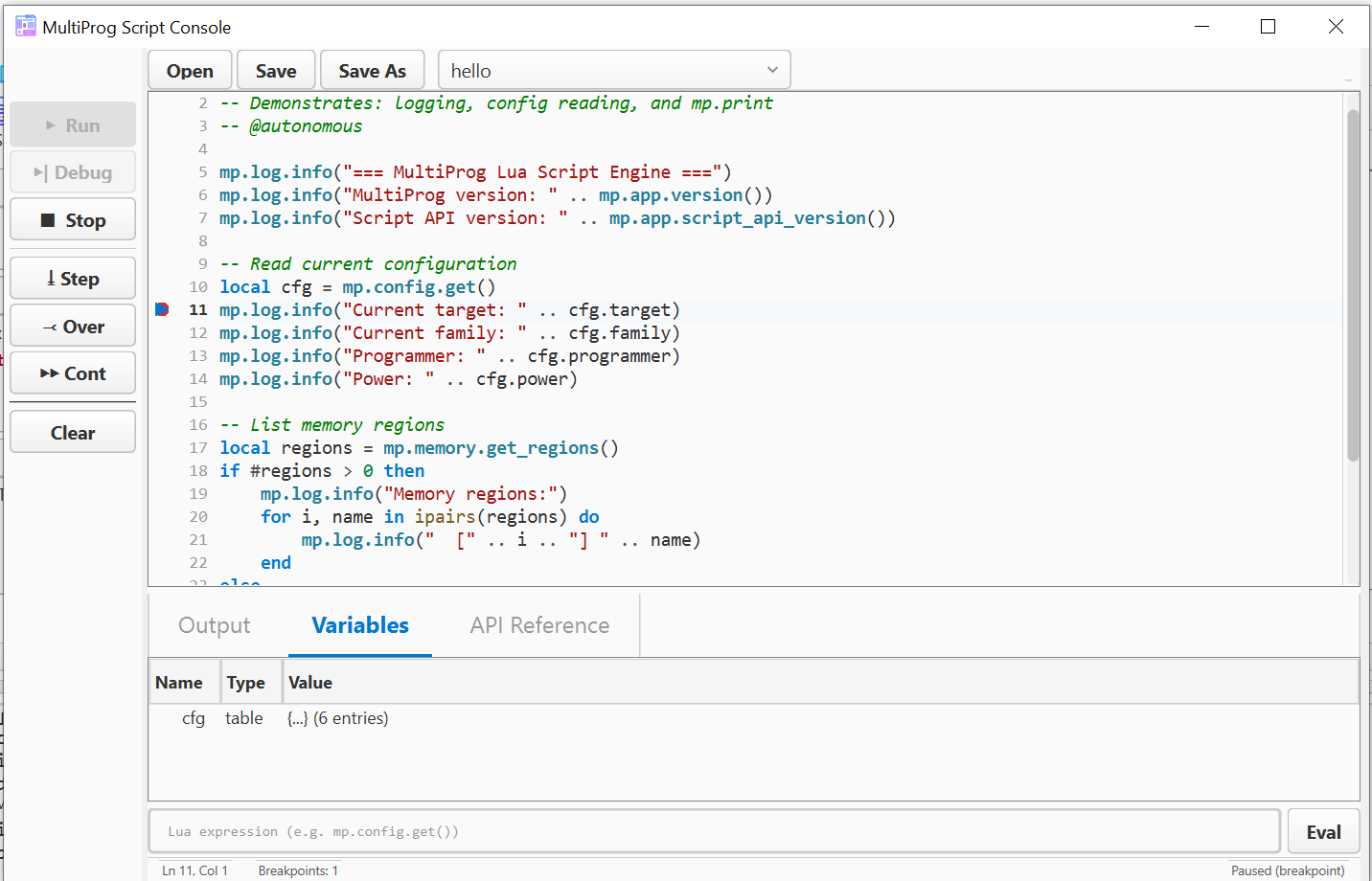The image size is (1372, 881).
Task: Close the MultiProg Script Console window
Action: (1336, 27)
